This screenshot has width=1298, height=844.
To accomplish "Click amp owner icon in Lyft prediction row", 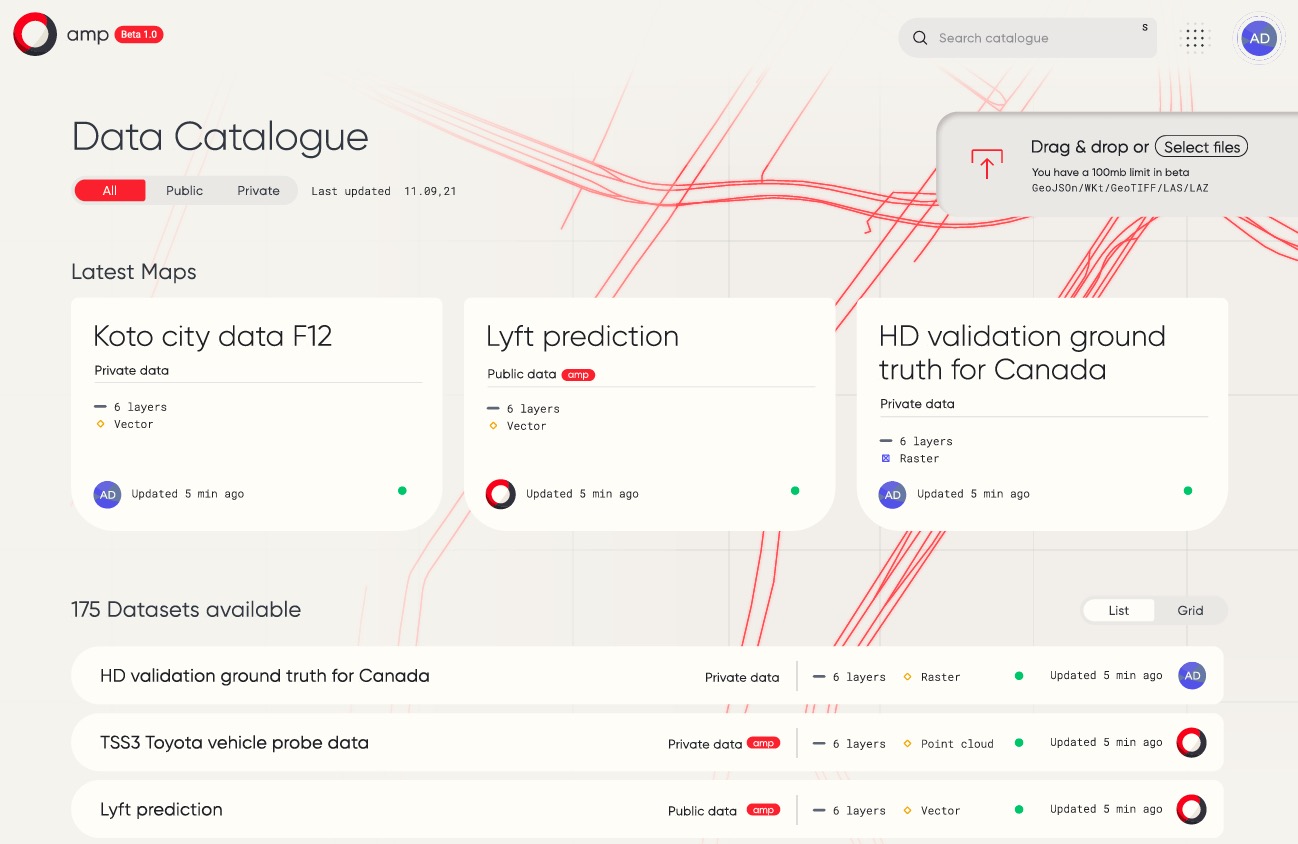I will [x=1191, y=810].
